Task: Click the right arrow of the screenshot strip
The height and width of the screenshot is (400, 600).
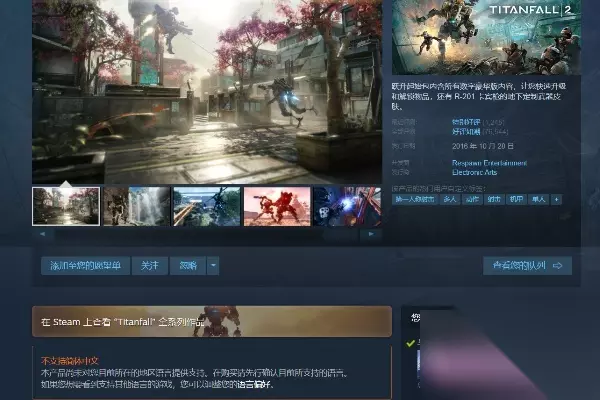Action: (371, 233)
